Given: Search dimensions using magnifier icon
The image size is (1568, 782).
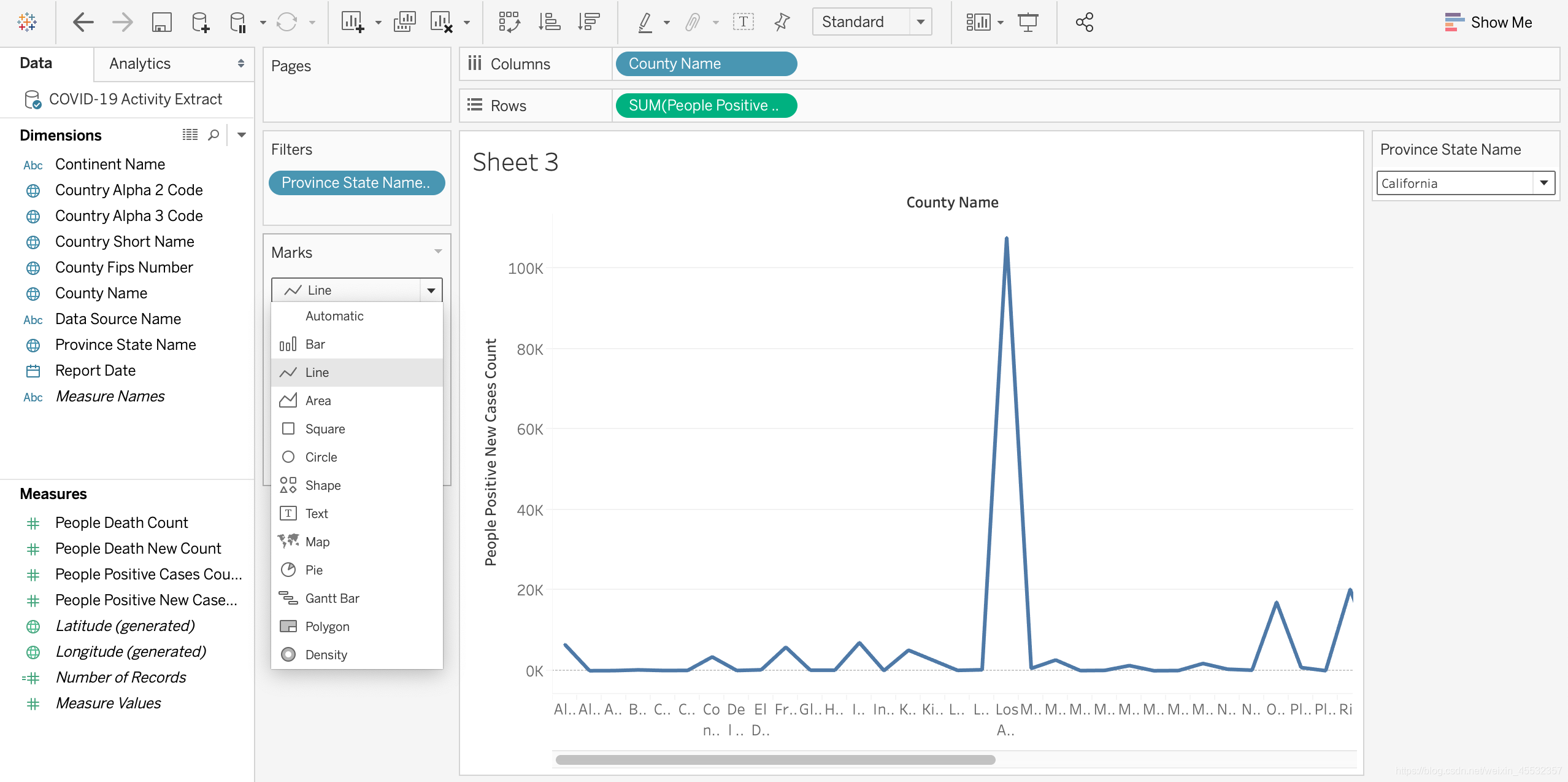Looking at the screenshot, I should pos(213,135).
